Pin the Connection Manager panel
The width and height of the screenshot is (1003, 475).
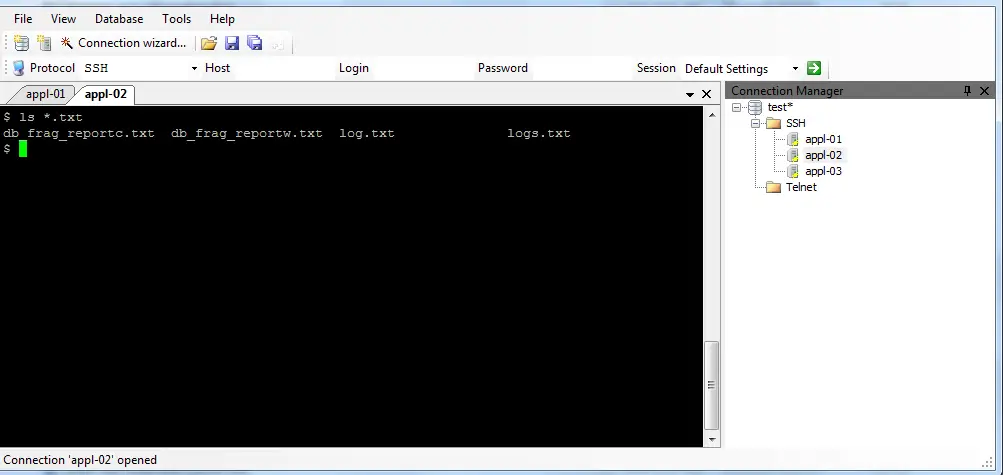click(967, 91)
